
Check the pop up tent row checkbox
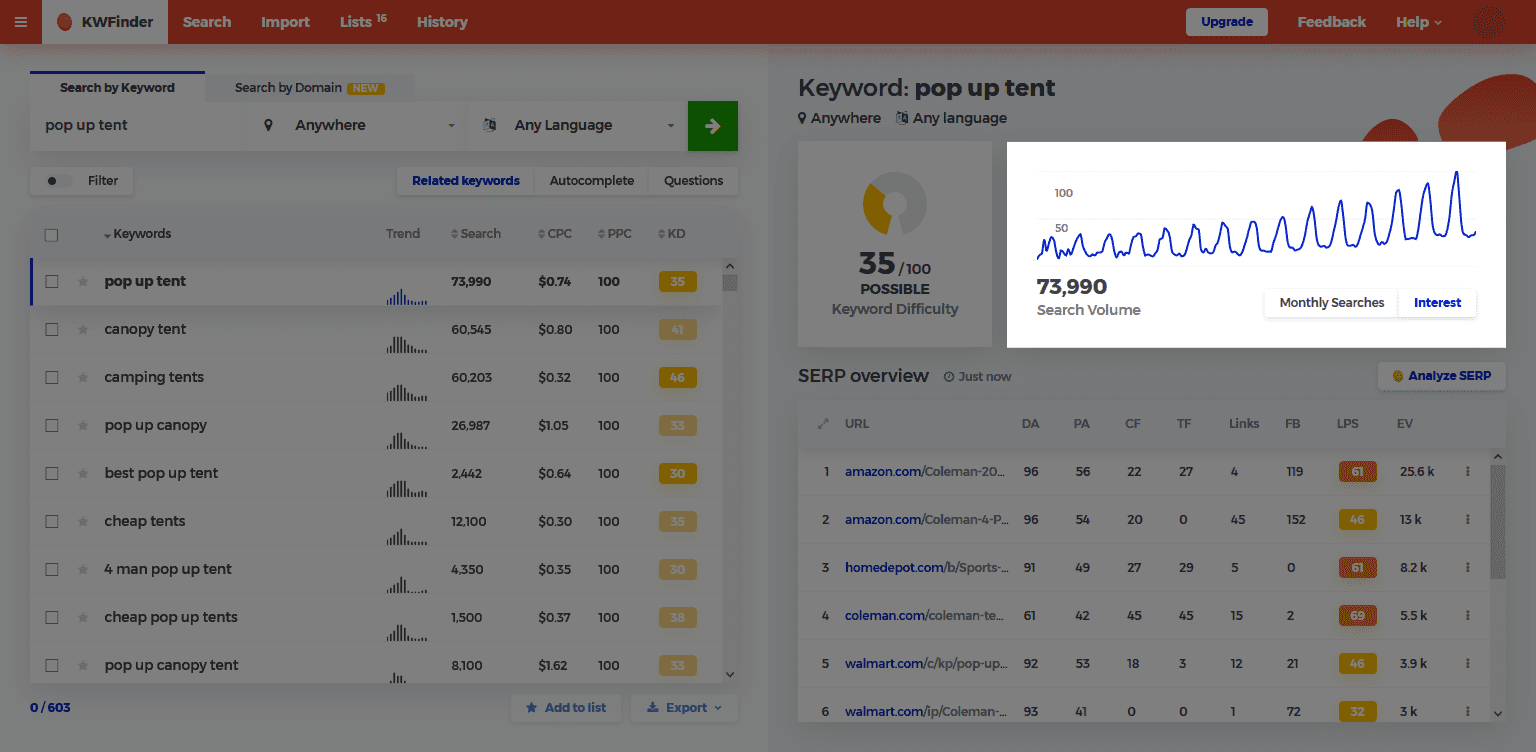(52, 282)
